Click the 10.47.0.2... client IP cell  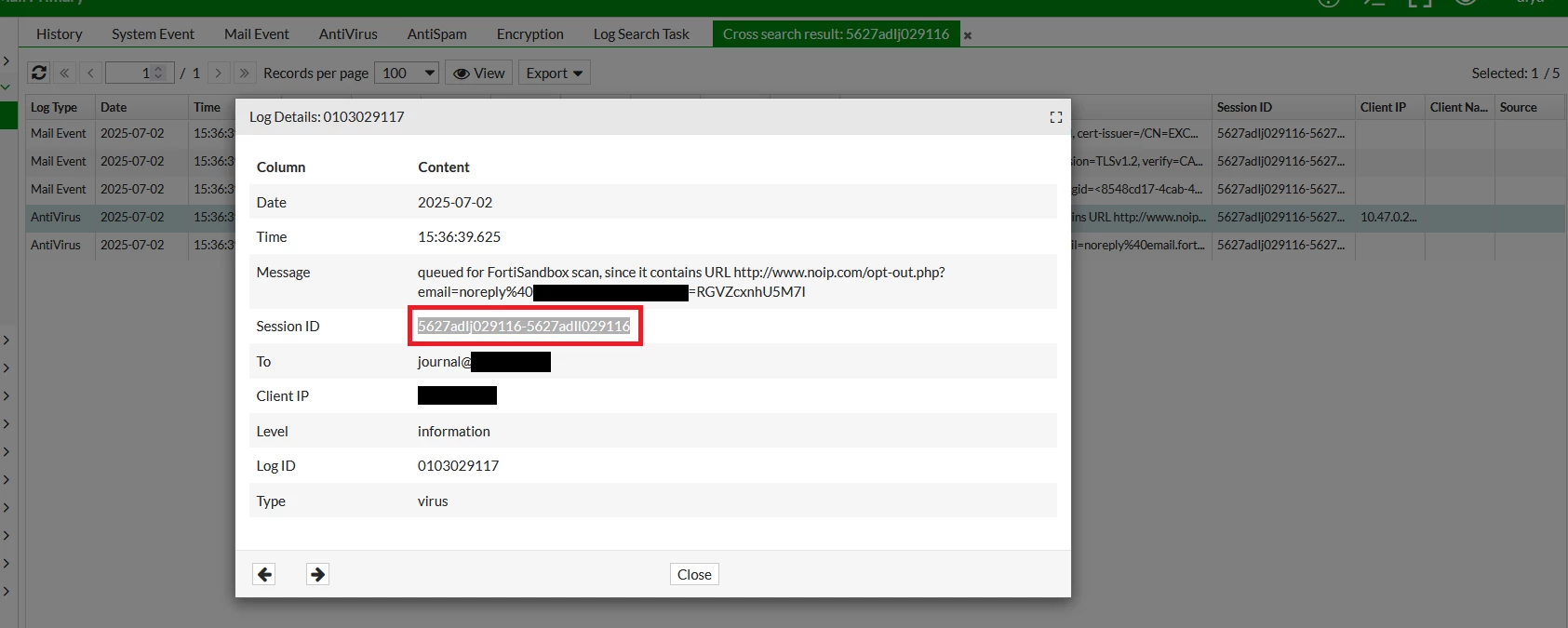pos(1388,217)
